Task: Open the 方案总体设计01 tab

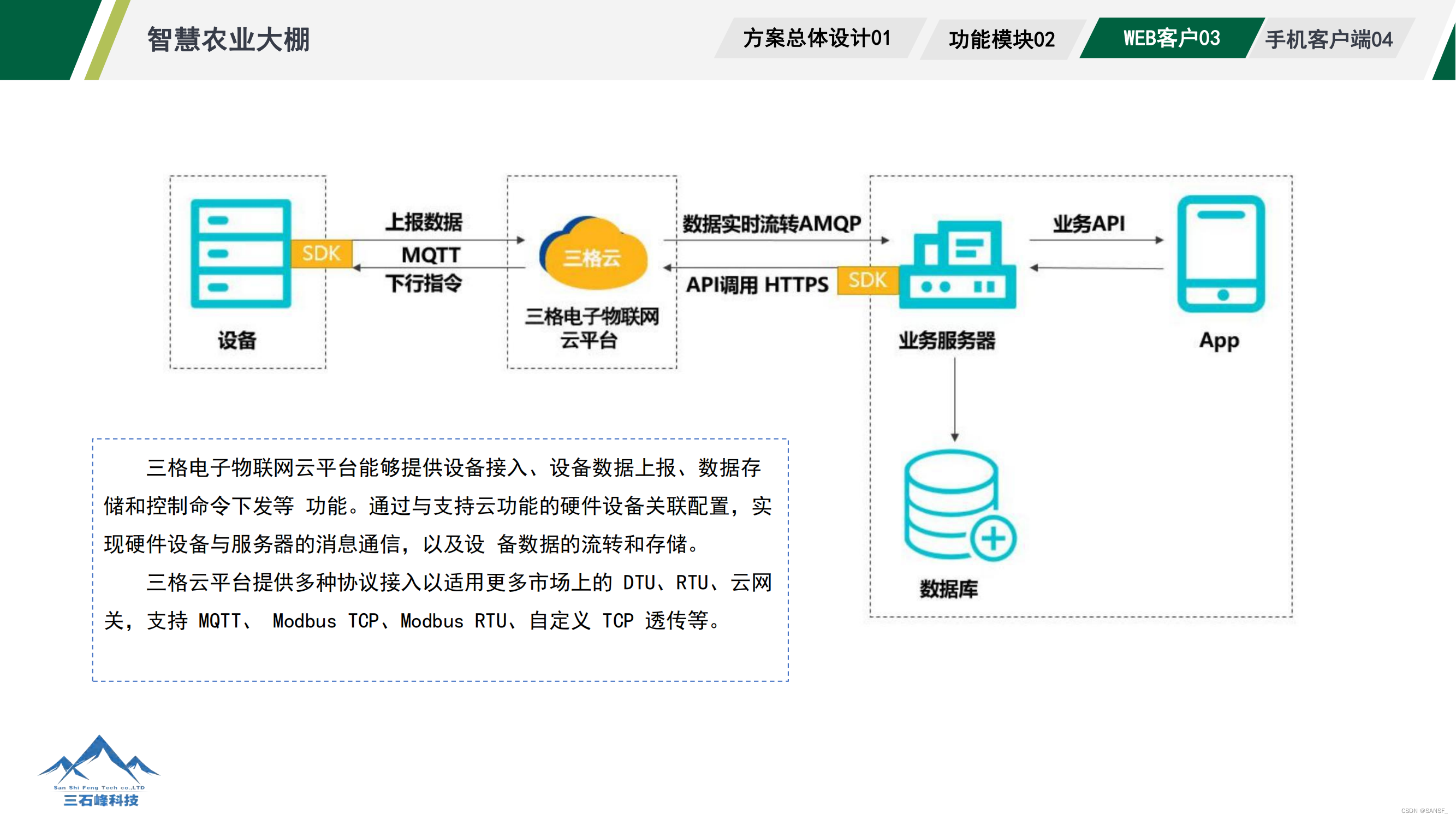Action: tap(817, 38)
